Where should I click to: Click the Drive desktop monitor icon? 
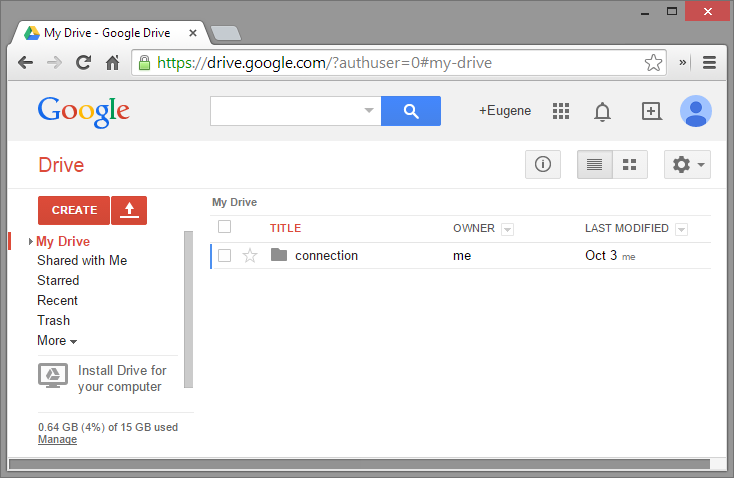click(x=53, y=375)
